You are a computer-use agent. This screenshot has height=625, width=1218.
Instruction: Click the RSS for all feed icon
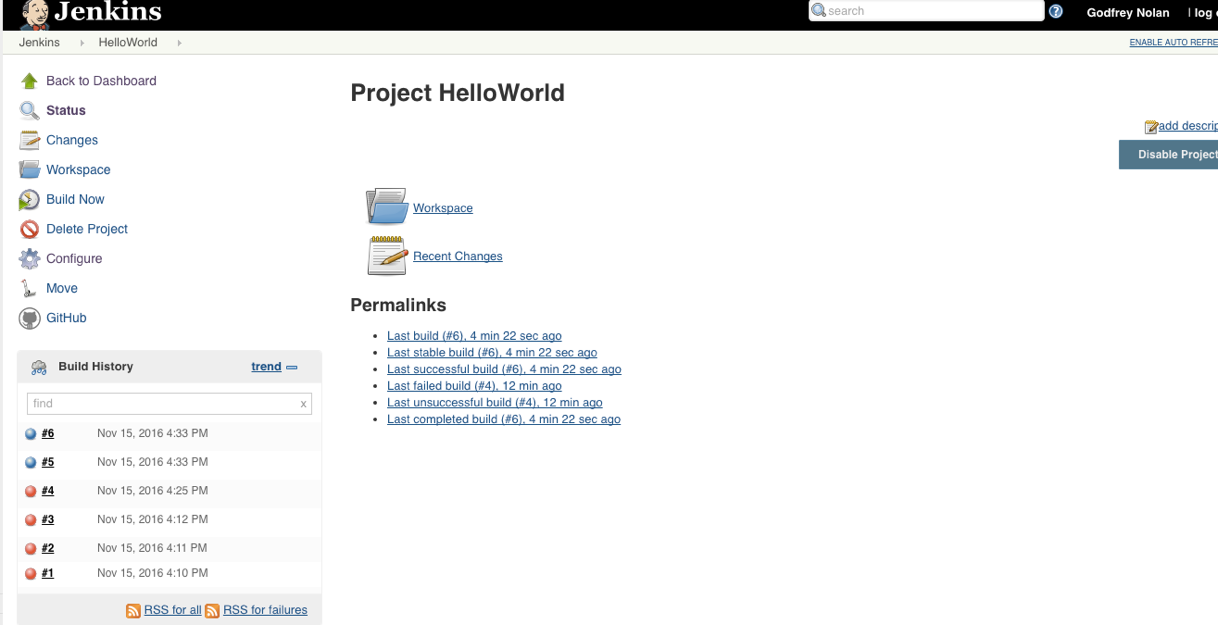click(x=133, y=610)
